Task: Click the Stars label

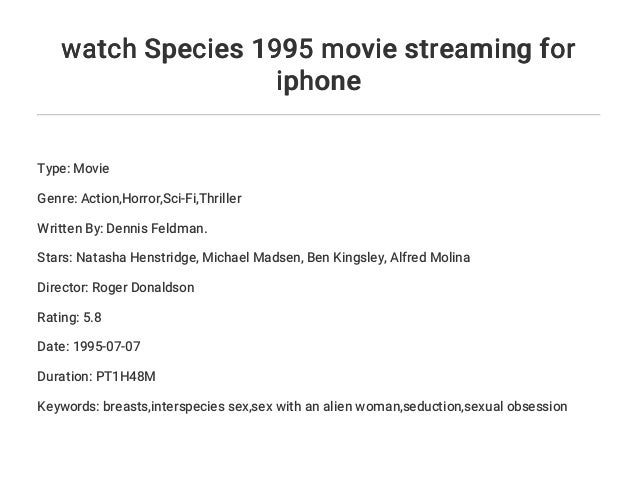Action: click(55, 258)
